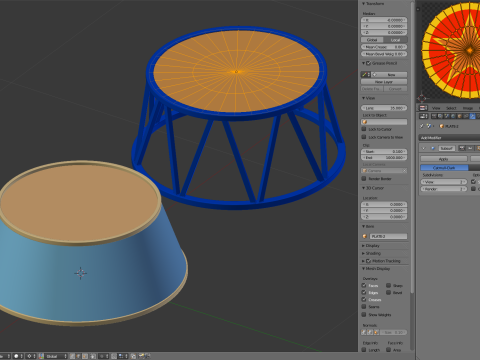
Task: Enable Seams overlay checkbox
Action: 364,306
